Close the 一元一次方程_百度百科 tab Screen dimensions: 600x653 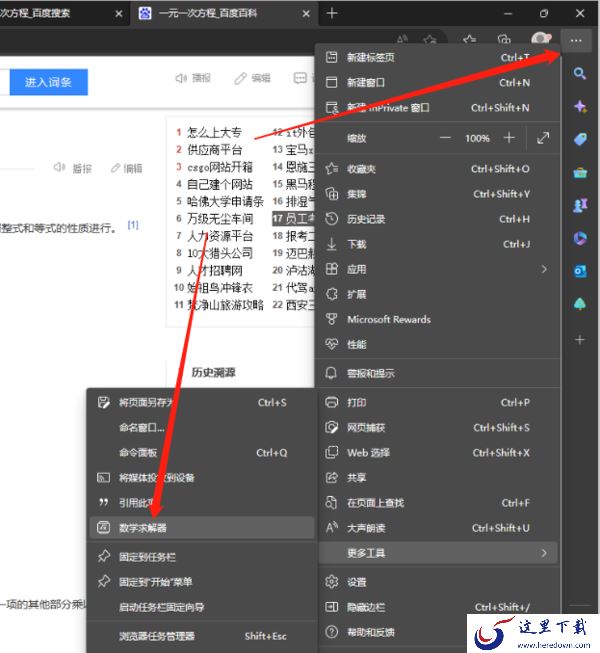[306, 14]
